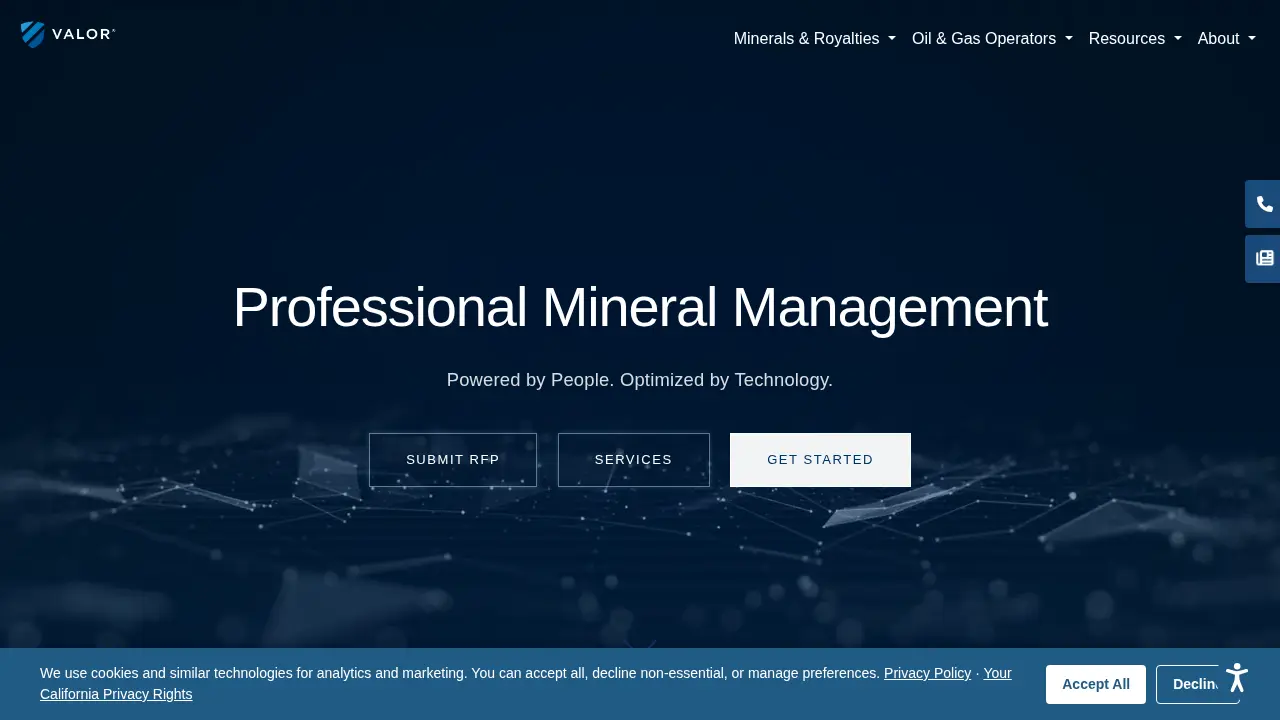Expand the Oil & Gas Operators menu

click(992, 38)
